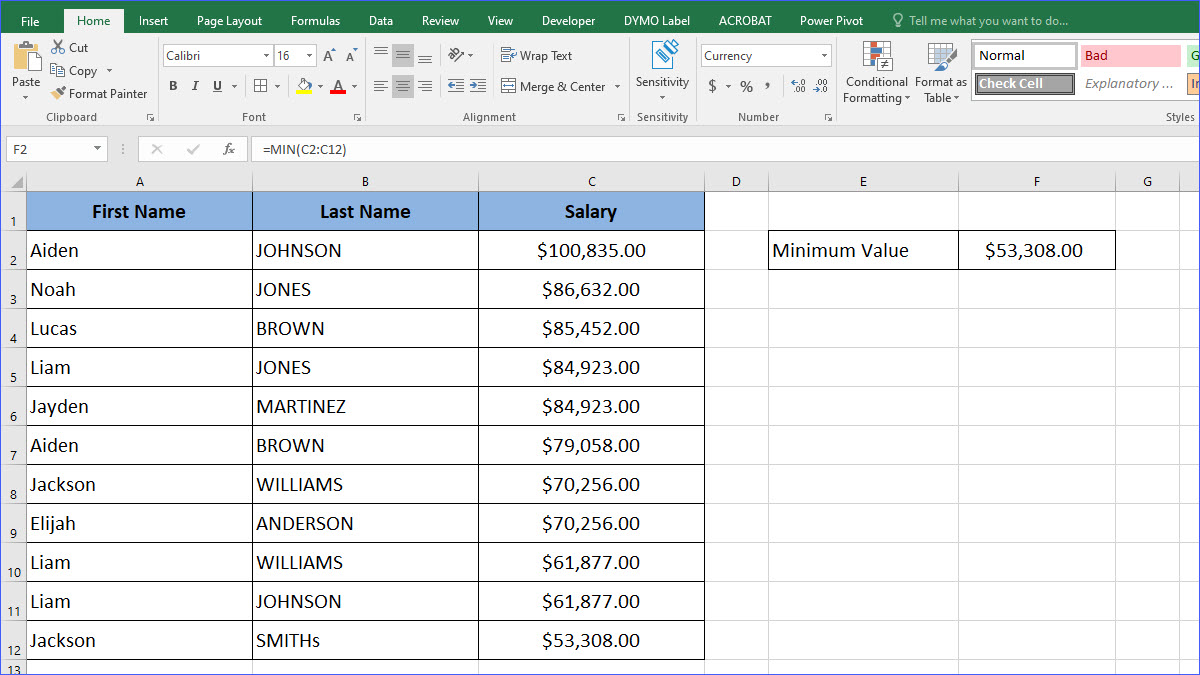The image size is (1200, 675).
Task: Apply accounting dollar number format
Action: 712,87
